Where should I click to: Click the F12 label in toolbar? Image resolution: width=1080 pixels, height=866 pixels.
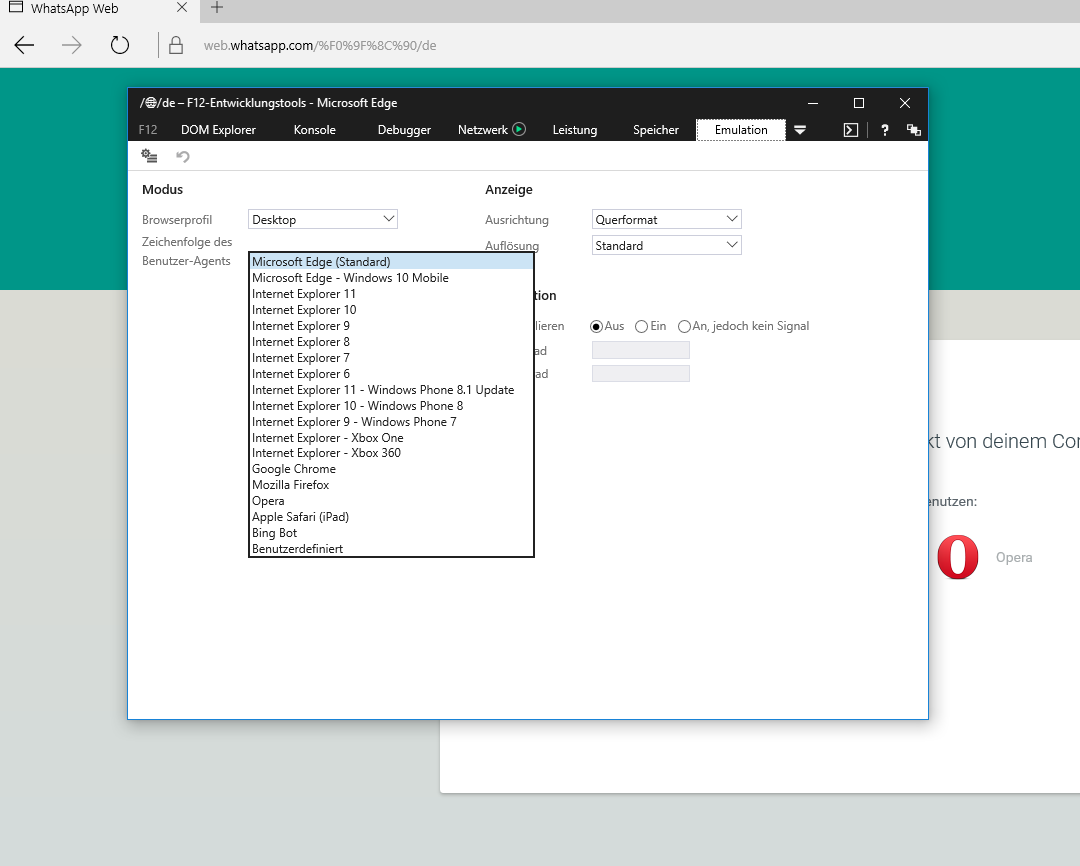[x=147, y=130]
